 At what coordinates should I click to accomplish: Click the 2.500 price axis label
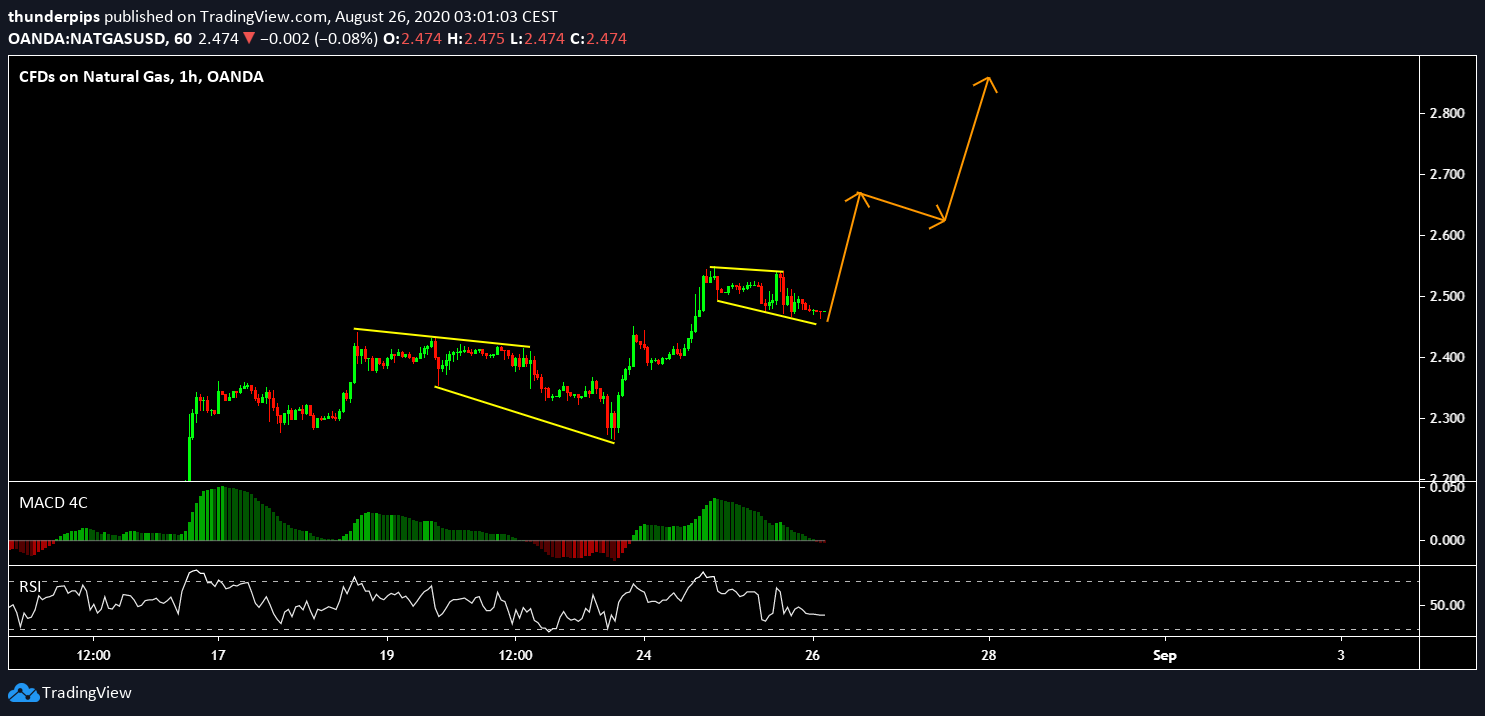(1447, 297)
